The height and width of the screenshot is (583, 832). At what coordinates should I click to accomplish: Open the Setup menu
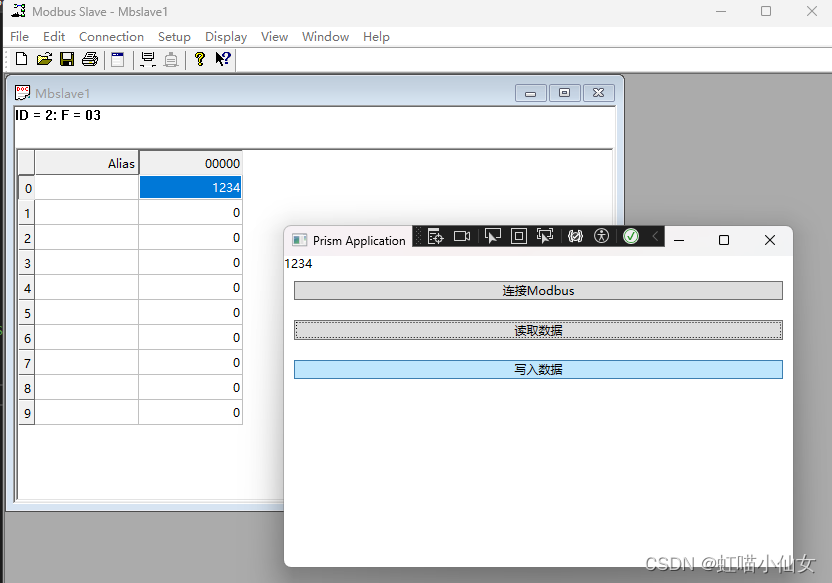[174, 36]
